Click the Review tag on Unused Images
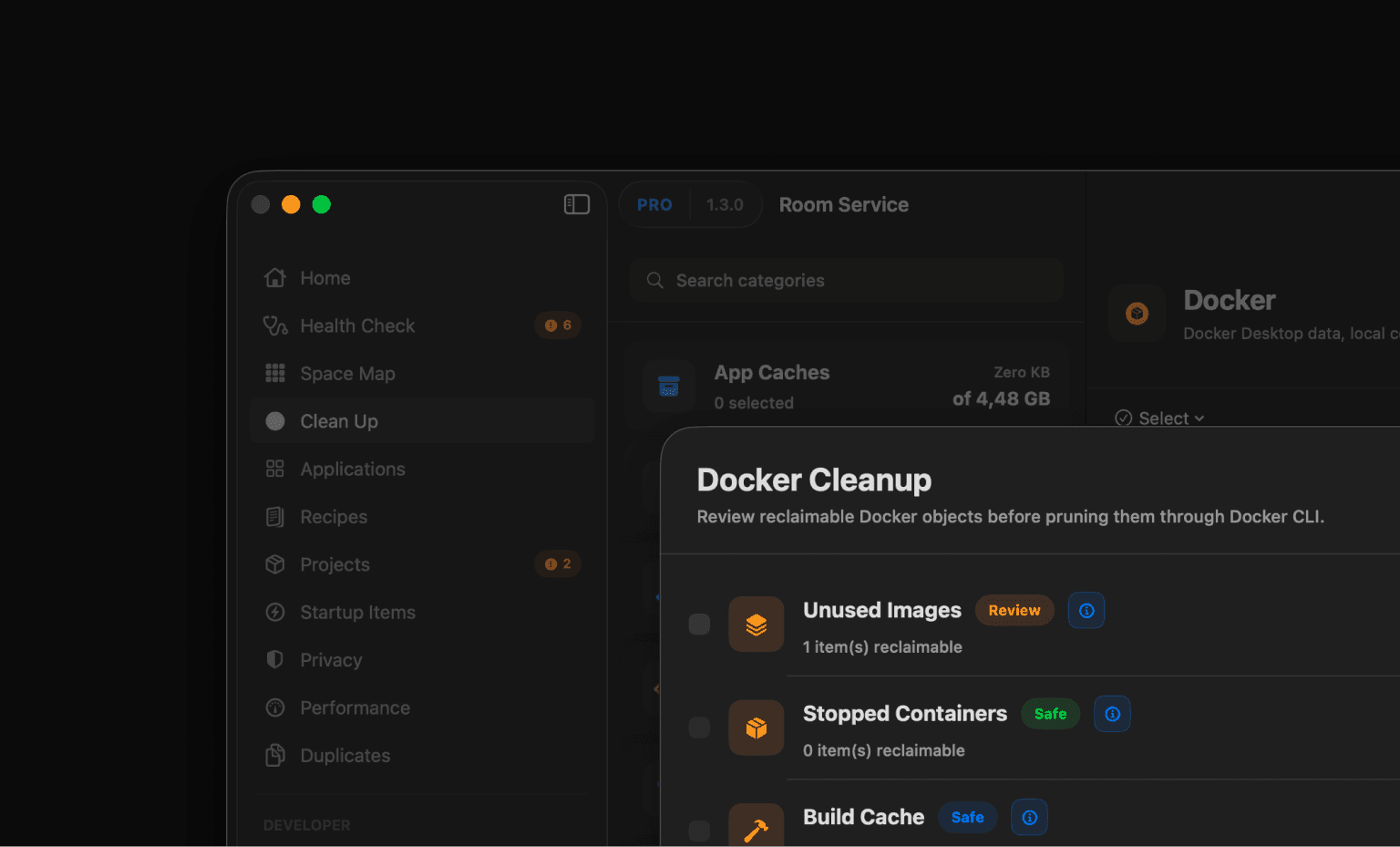1400x847 pixels. click(x=1014, y=611)
